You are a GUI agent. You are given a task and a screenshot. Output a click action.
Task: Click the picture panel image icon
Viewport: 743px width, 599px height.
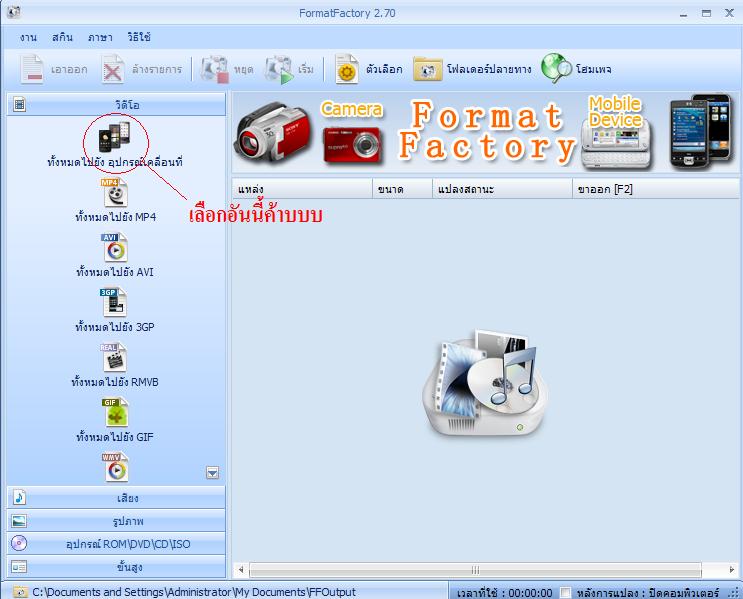tap(19, 521)
